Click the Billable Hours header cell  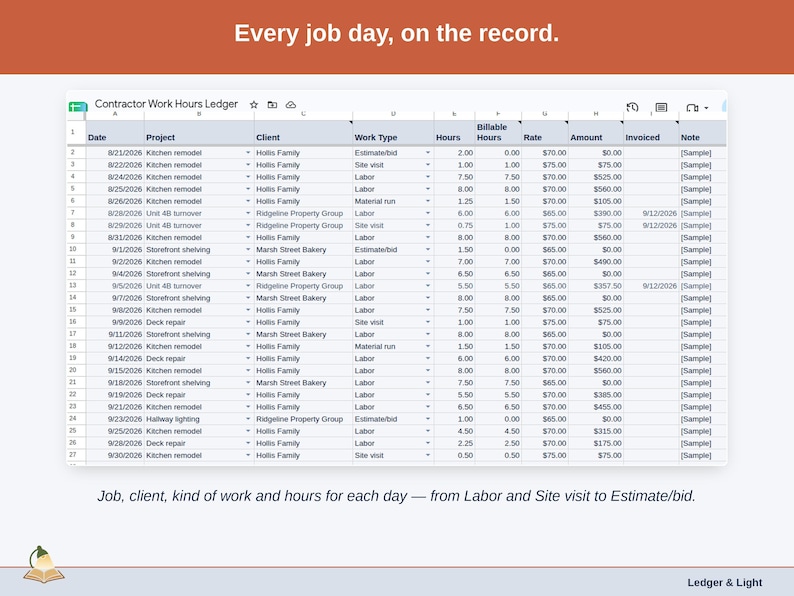pos(498,133)
